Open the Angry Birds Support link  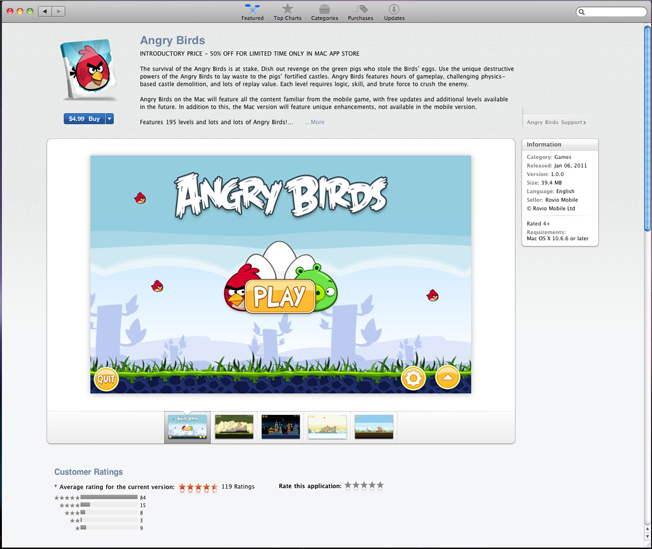556,122
